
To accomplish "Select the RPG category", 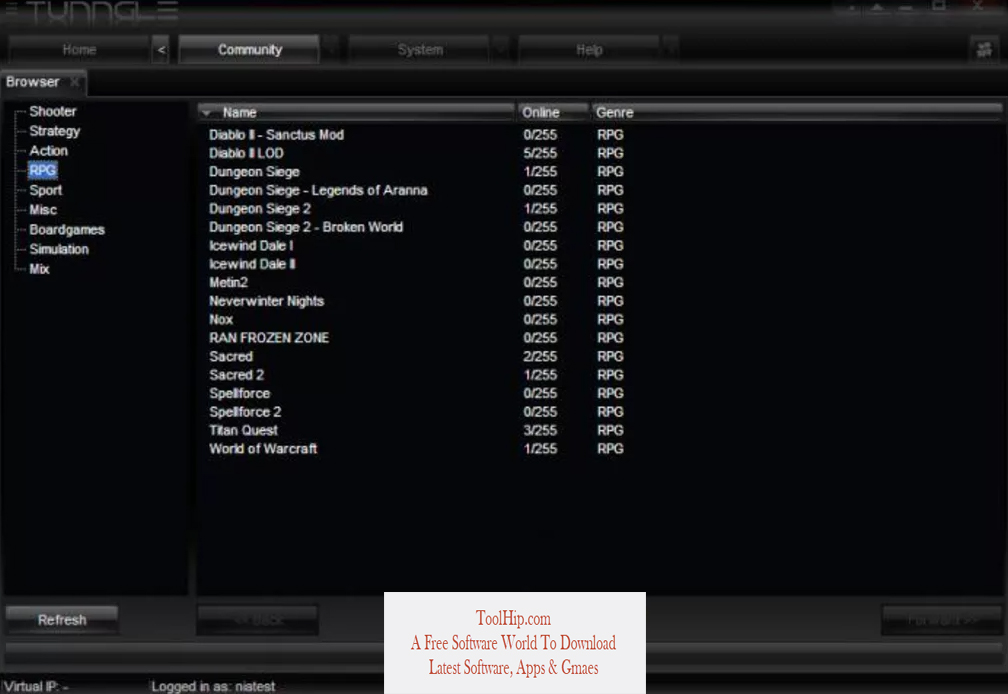I will (x=42, y=170).
